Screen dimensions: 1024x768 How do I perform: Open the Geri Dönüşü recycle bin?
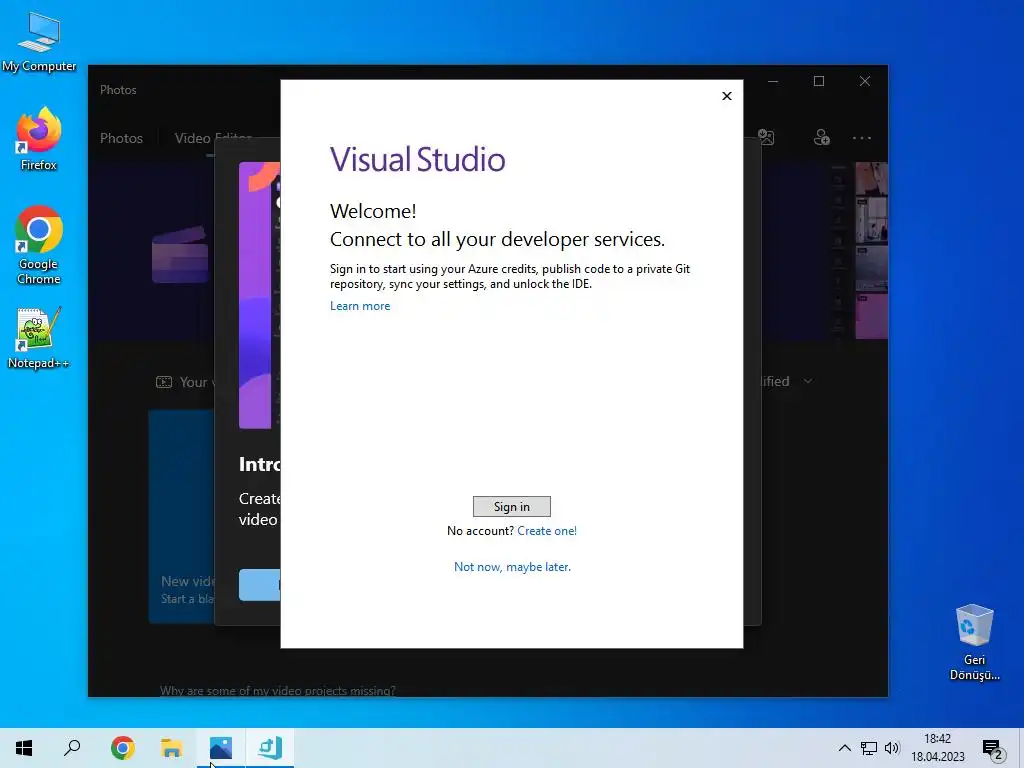(974, 642)
